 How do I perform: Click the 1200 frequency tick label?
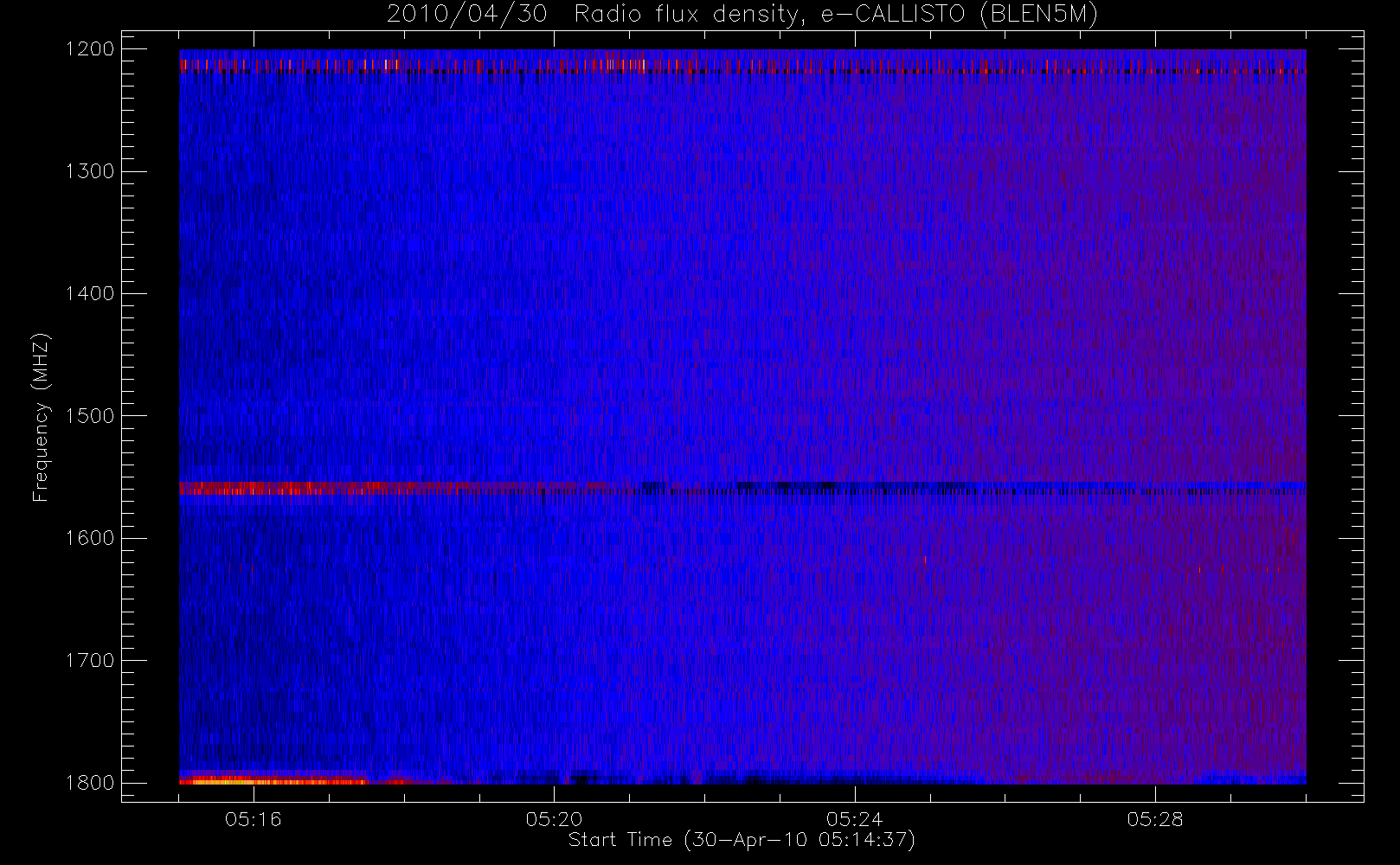tap(90, 48)
